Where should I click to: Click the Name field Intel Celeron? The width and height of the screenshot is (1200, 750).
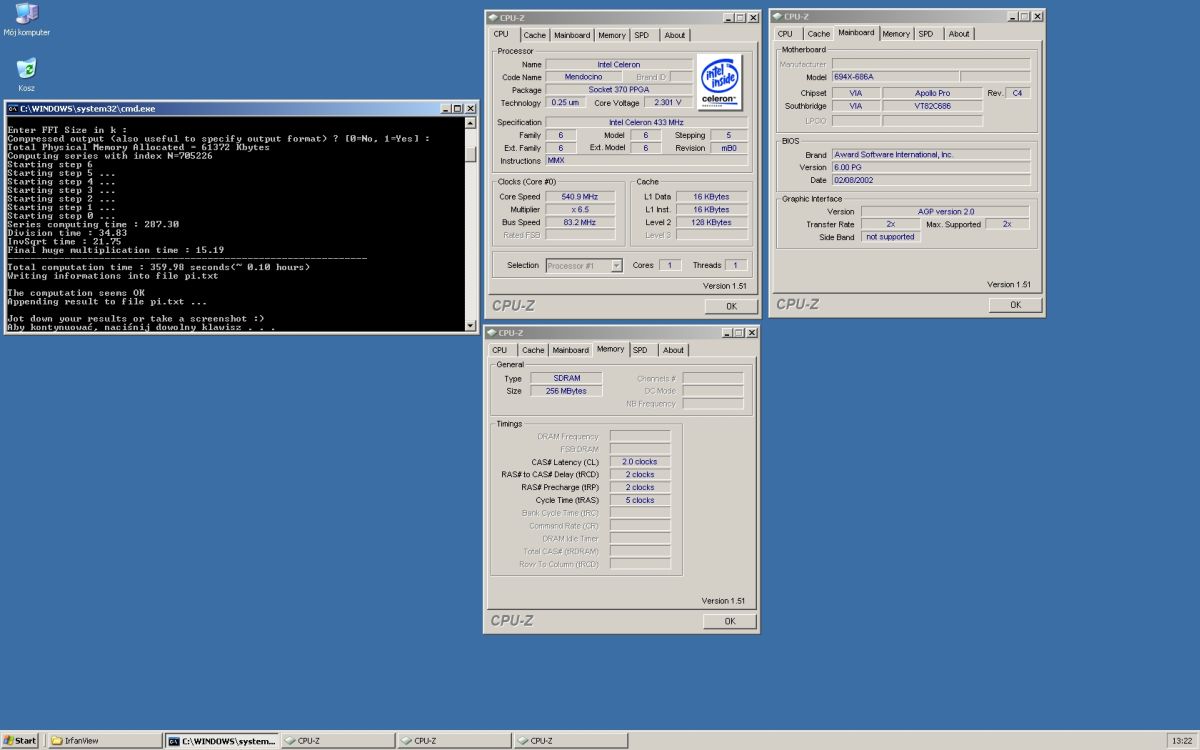click(x=620, y=64)
